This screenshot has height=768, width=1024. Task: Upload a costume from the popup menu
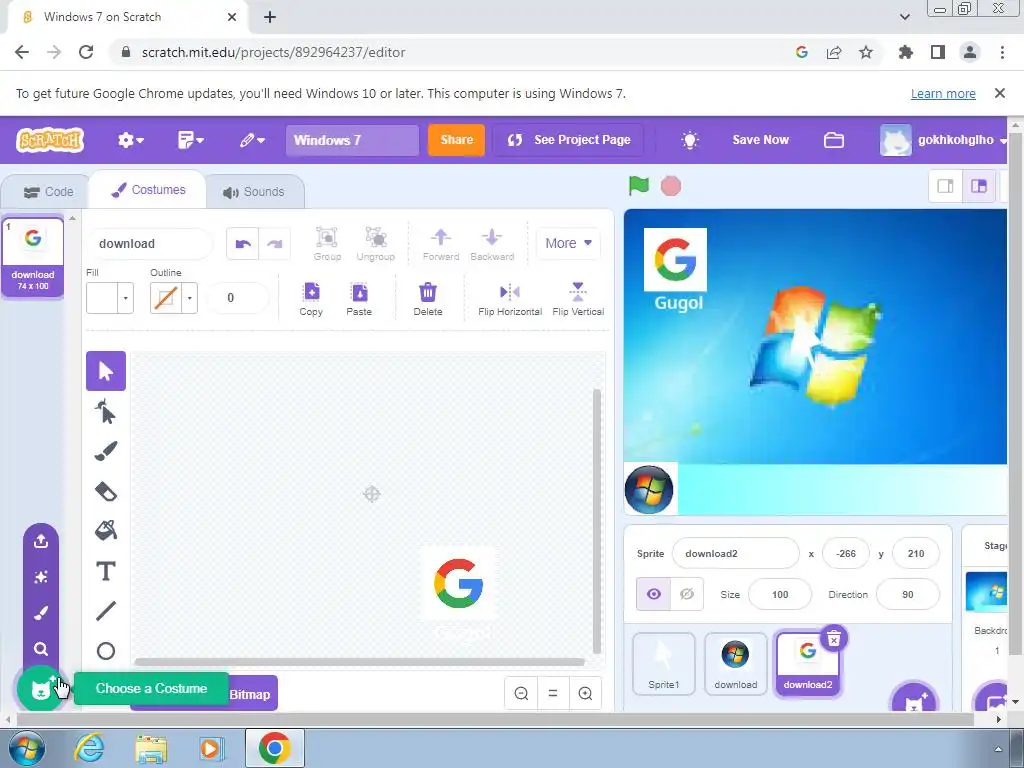(40, 541)
